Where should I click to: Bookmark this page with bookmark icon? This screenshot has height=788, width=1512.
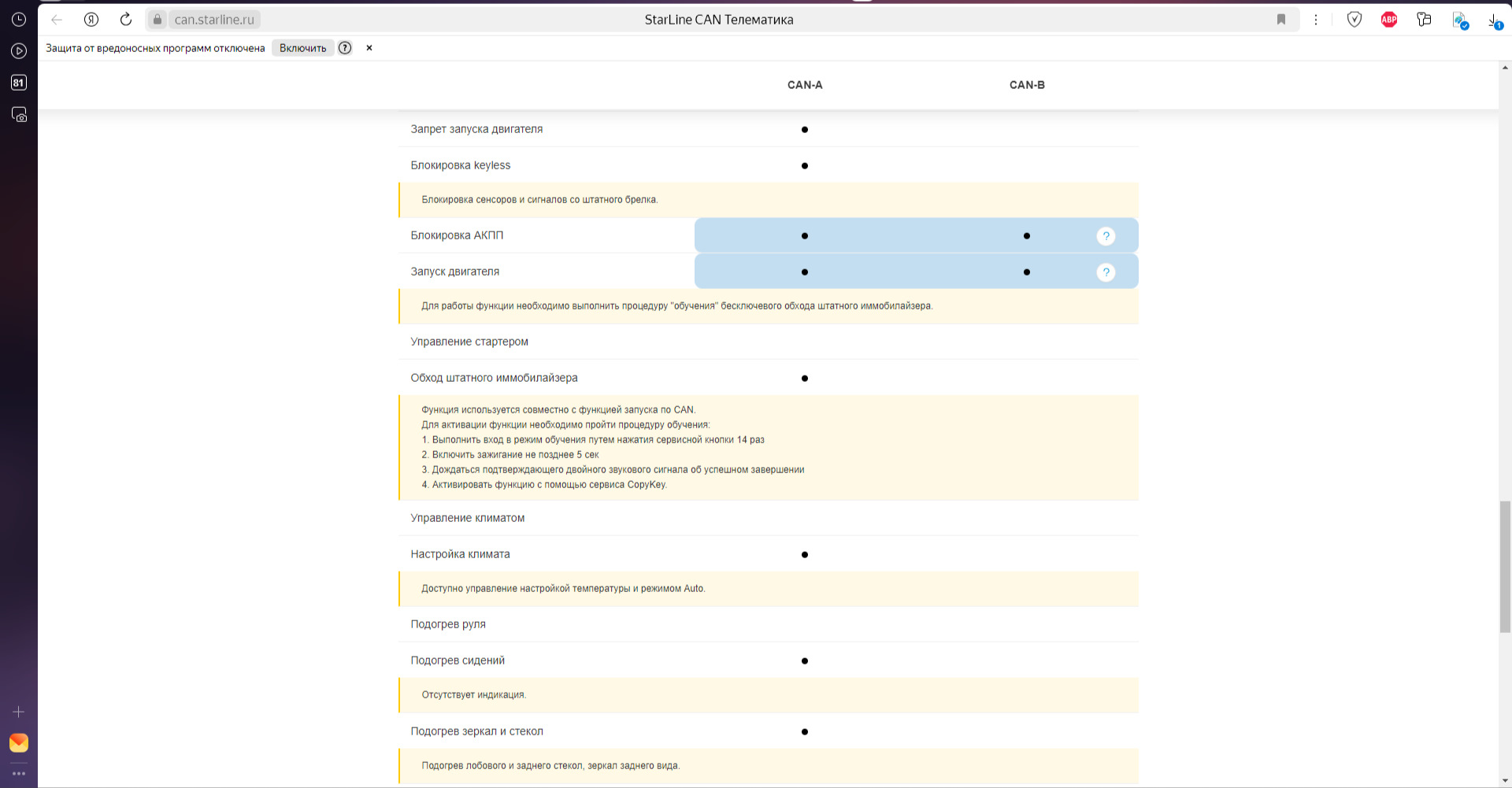(1281, 20)
